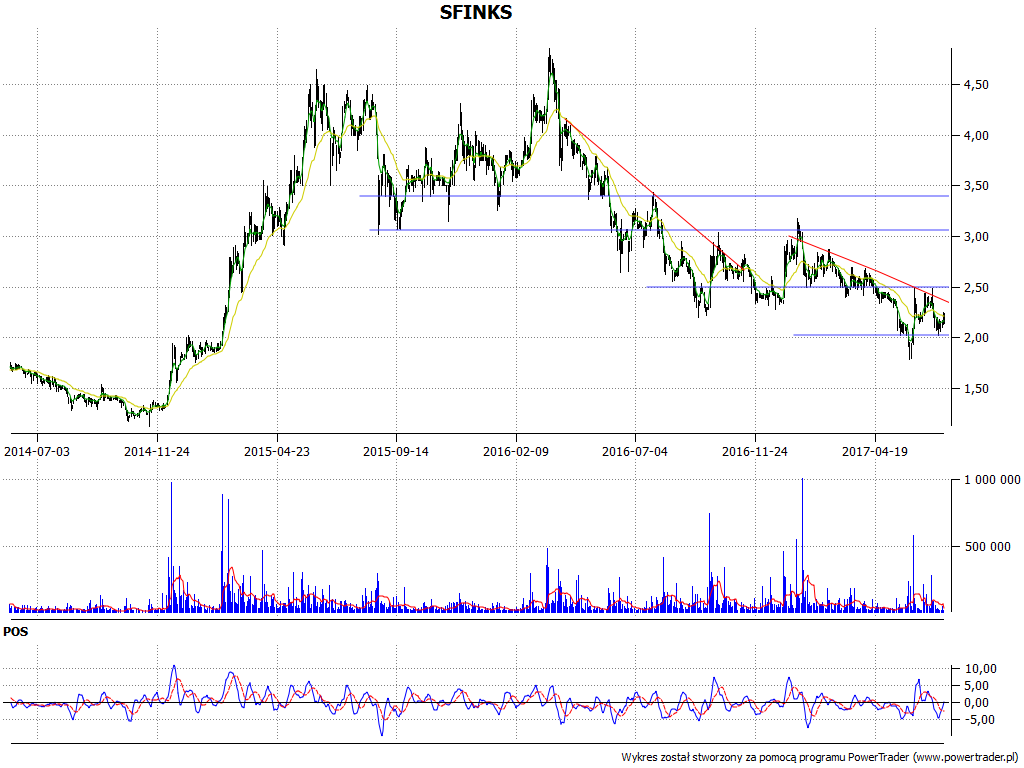
Task: Select the 2014-07-03 date label
Action: coord(37,451)
